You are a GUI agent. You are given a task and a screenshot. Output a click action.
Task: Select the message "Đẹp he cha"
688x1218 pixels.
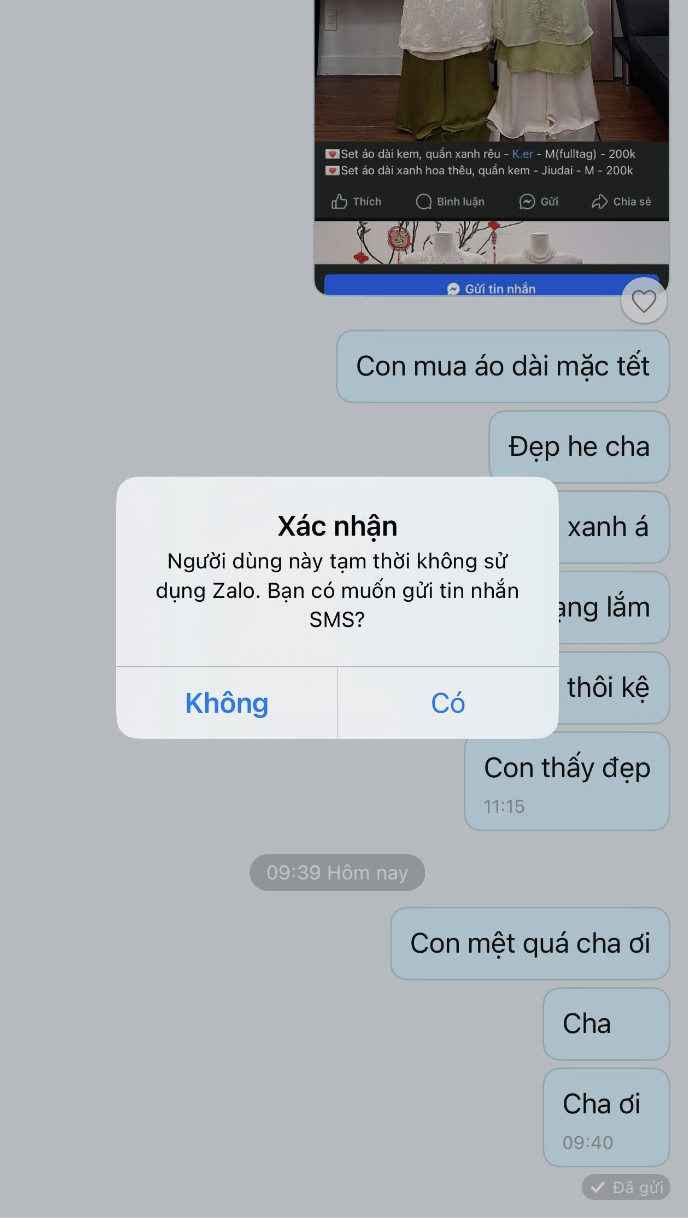(x=579, y=446)
